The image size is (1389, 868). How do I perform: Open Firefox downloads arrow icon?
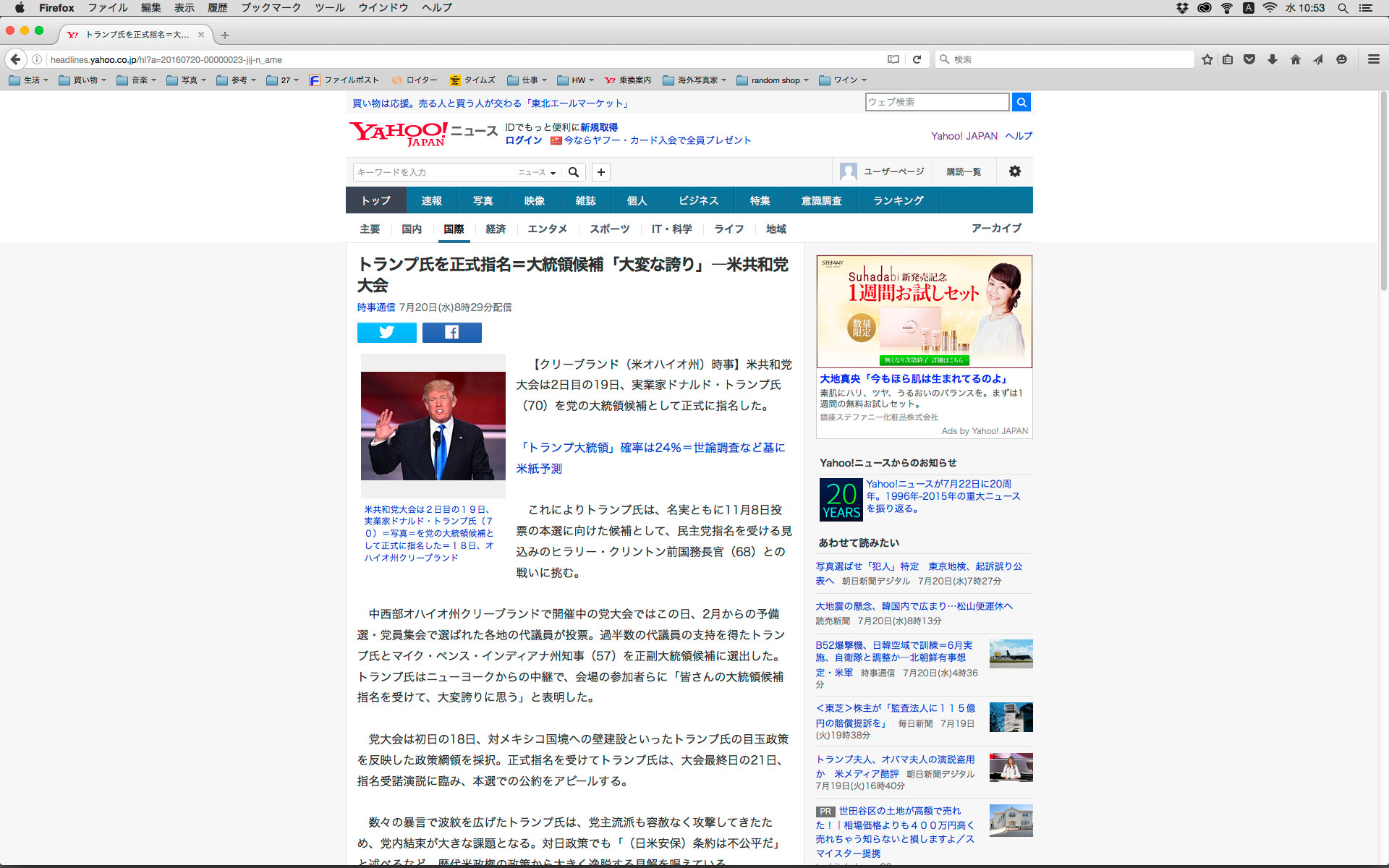1272,59
